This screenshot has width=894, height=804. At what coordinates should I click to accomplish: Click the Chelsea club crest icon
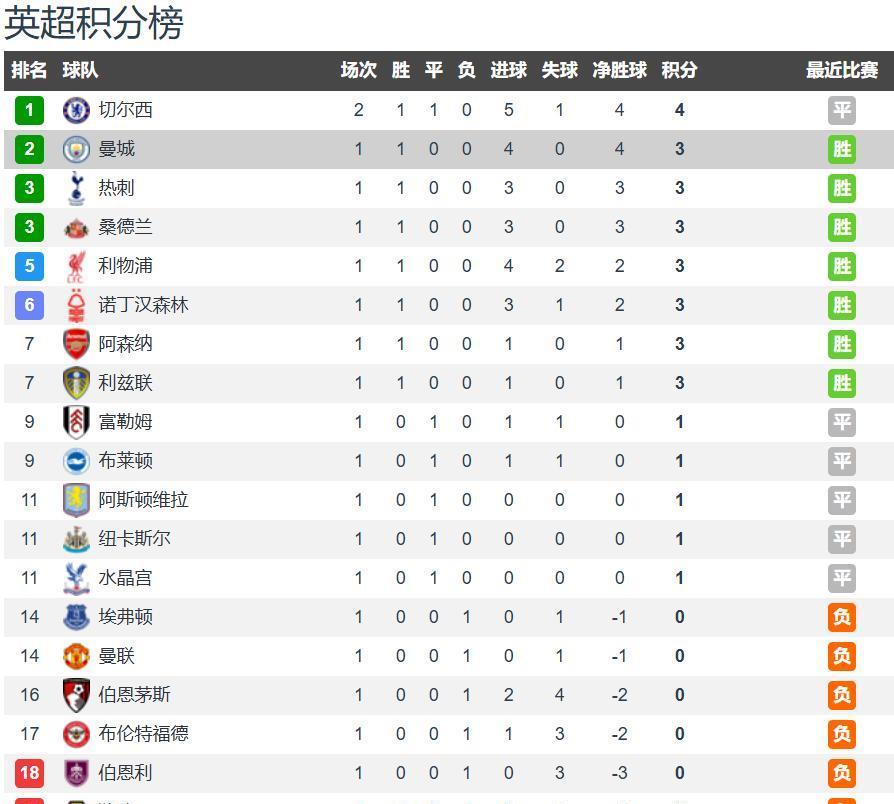pyautogui.click(x=77, y=110)
